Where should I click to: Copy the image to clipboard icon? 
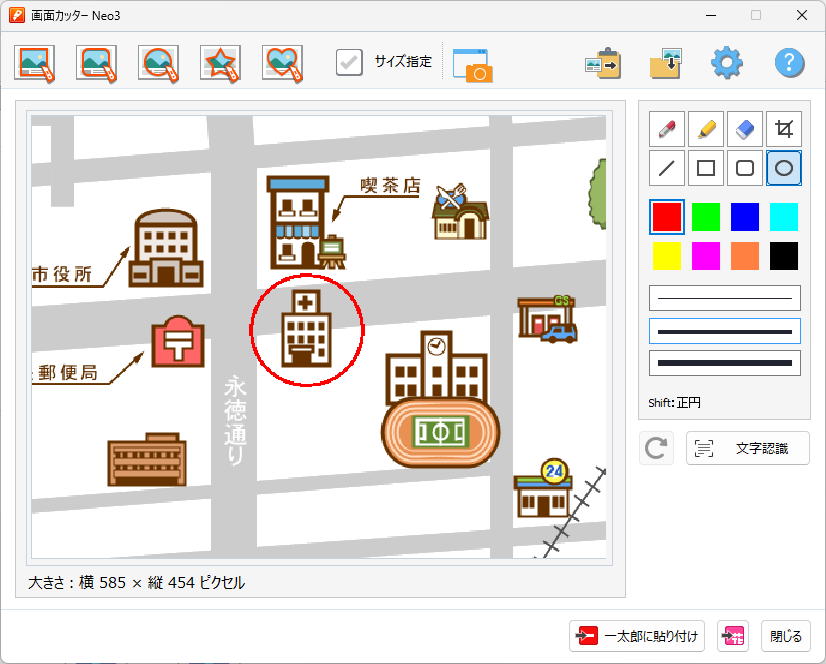point(603,63)
